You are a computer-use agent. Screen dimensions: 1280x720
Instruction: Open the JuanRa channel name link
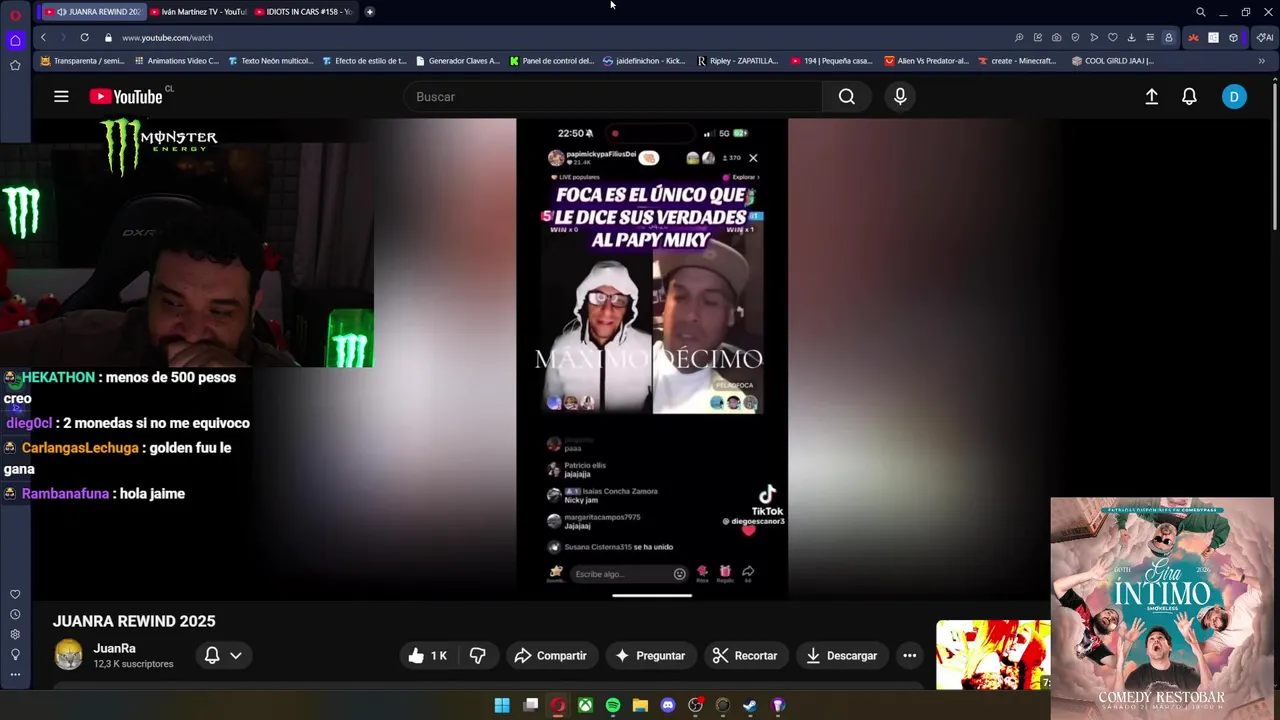114,648
